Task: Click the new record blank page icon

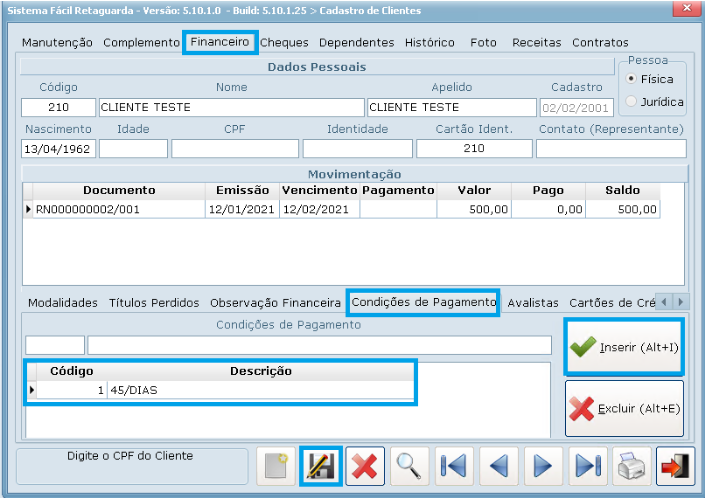Action: point(276,467)
